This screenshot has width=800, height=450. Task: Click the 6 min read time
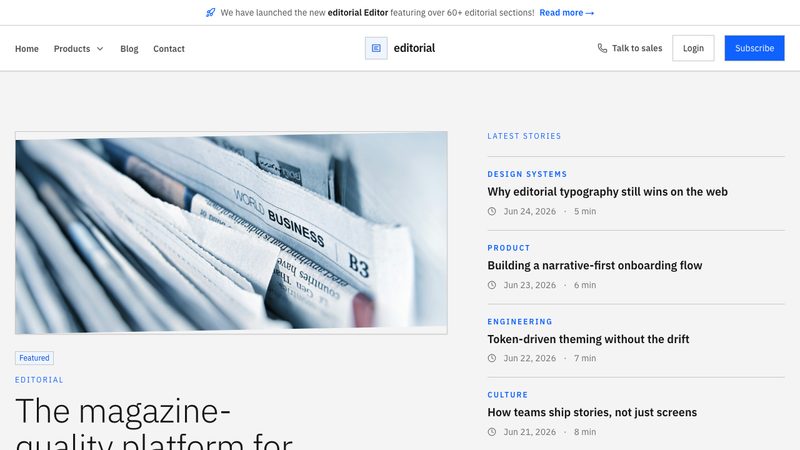585,285
